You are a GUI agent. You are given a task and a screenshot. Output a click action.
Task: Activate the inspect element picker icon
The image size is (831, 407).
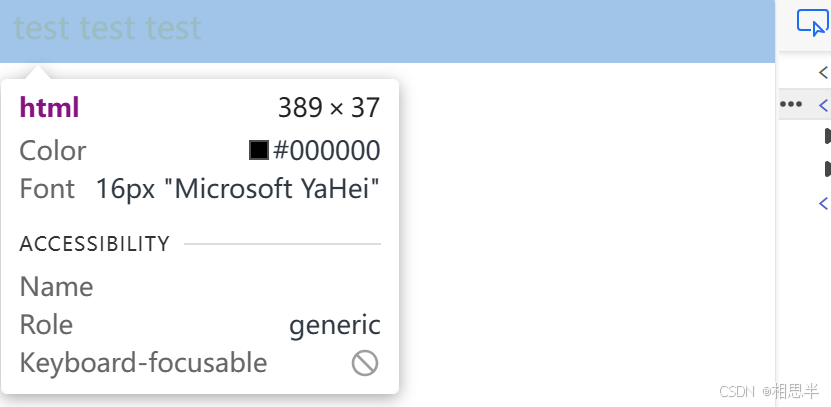pyautogui.click(x=811, y=22)
